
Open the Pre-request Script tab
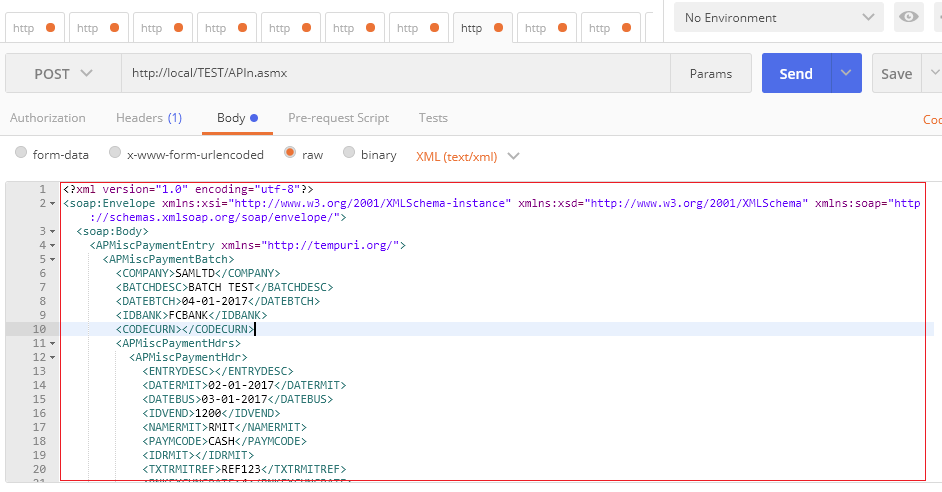point(338,118)
